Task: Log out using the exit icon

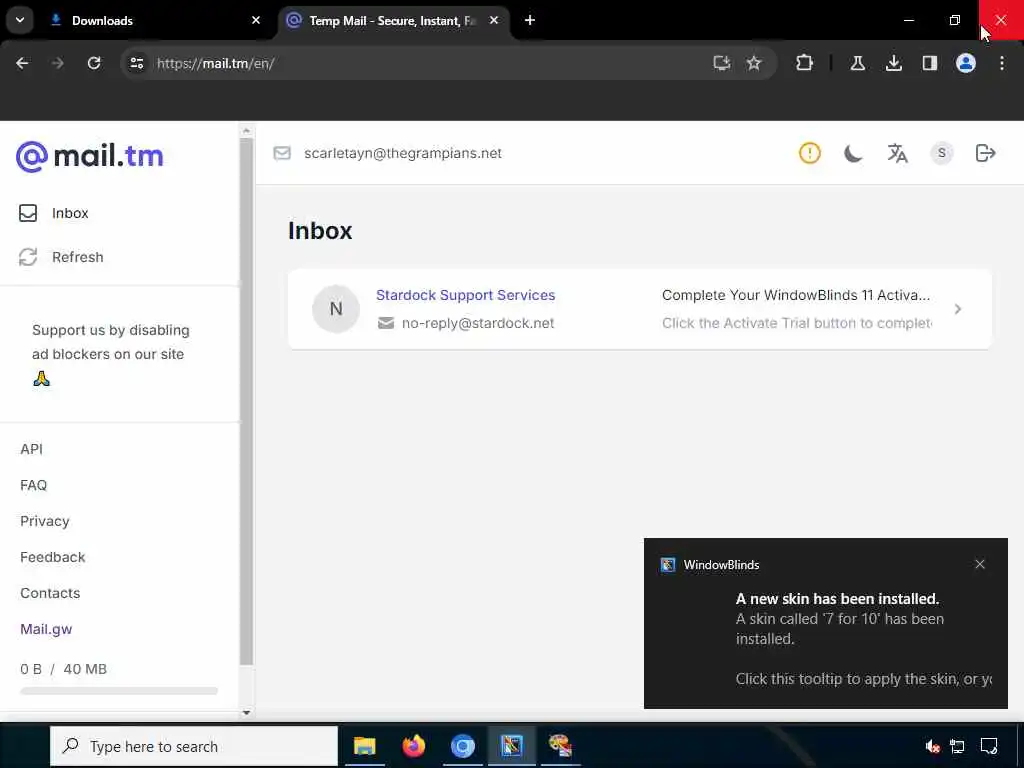Action: [985, 153]
